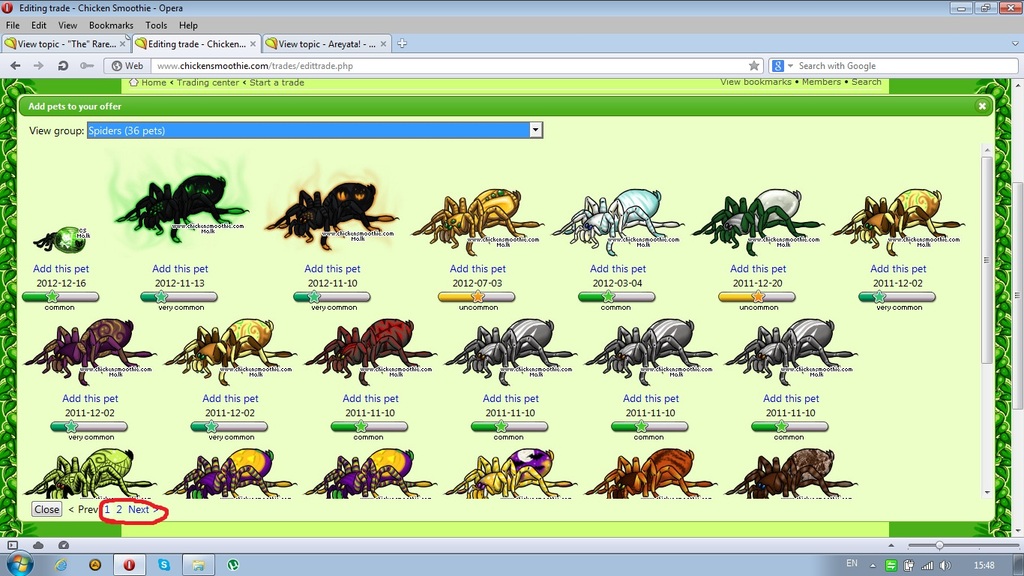Screen dimensions: 1024x576
Task: Click the dark red spider image
Action: [x=370, y=351]
